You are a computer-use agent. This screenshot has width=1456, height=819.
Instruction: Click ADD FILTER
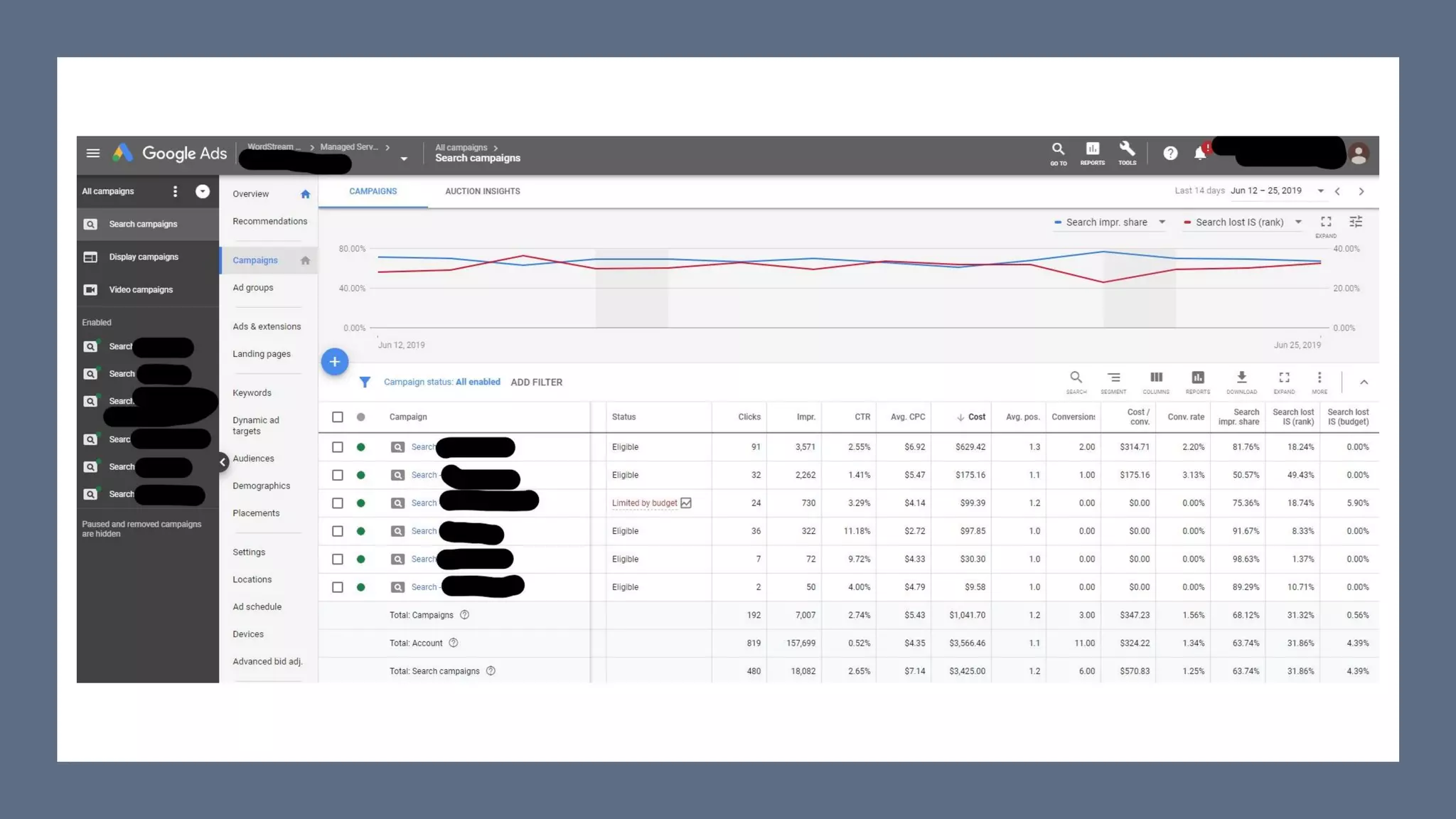click(536, 382)
